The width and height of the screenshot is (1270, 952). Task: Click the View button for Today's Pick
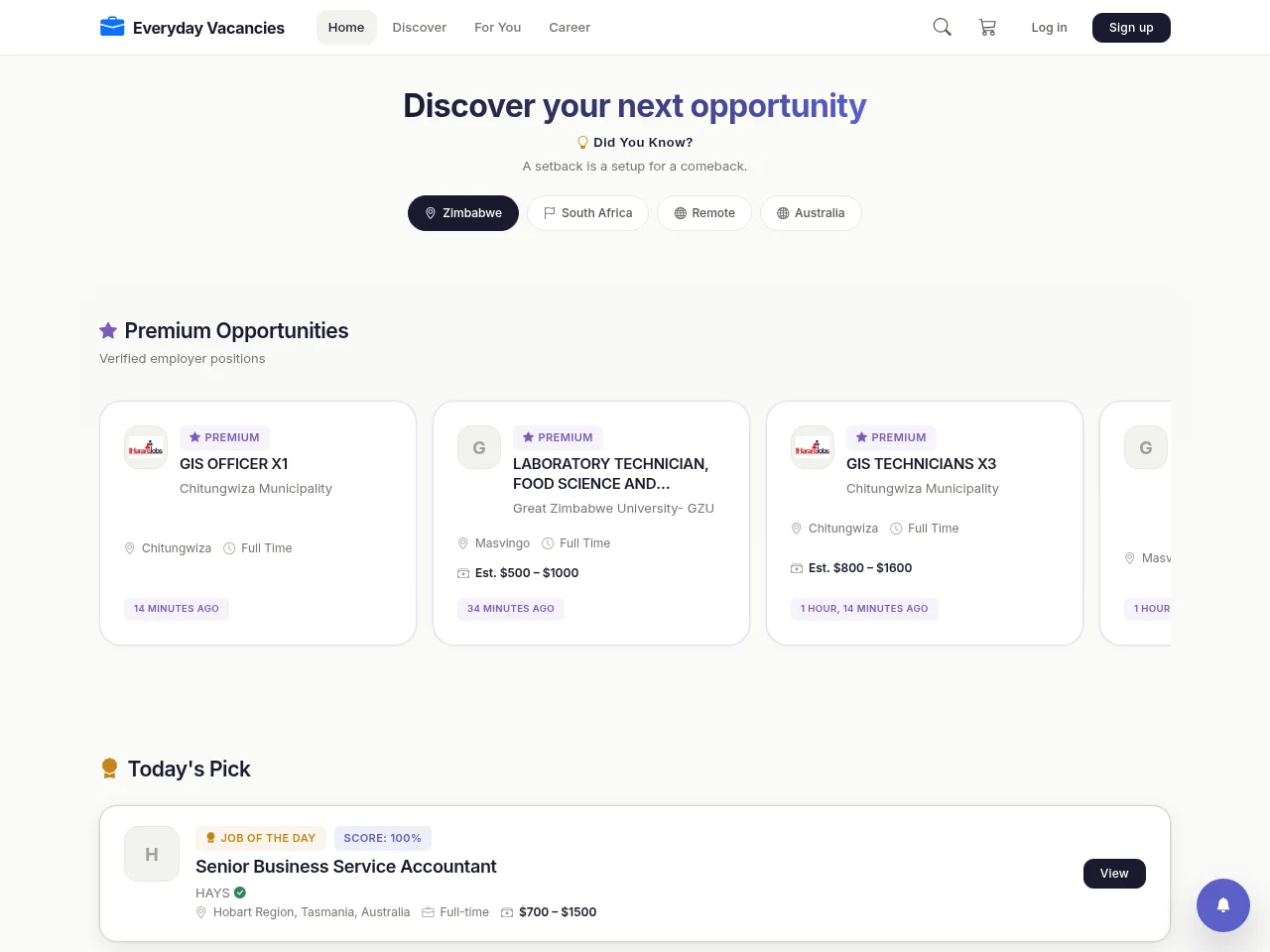1114,874
